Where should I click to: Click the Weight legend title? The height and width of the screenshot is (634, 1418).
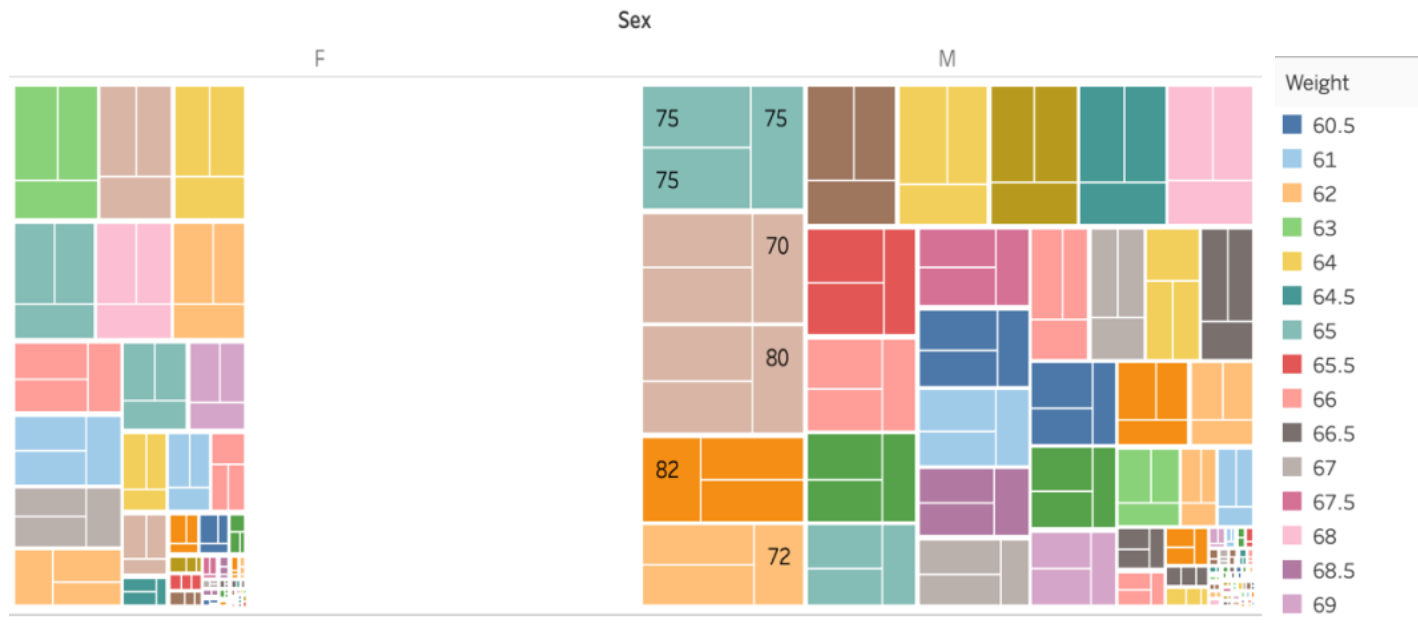point(1317,83)
